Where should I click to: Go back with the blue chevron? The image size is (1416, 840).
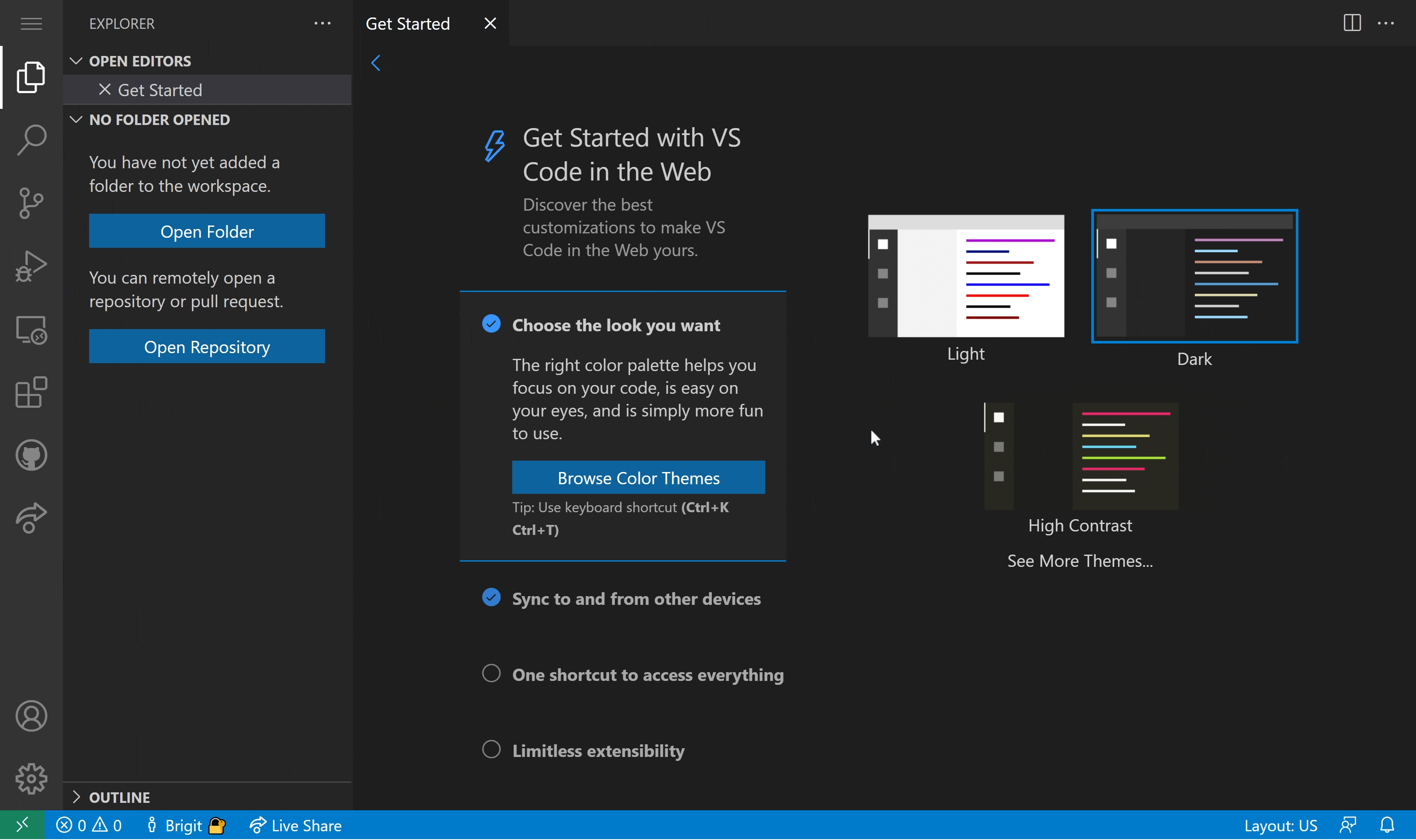(x=376, y=62)
